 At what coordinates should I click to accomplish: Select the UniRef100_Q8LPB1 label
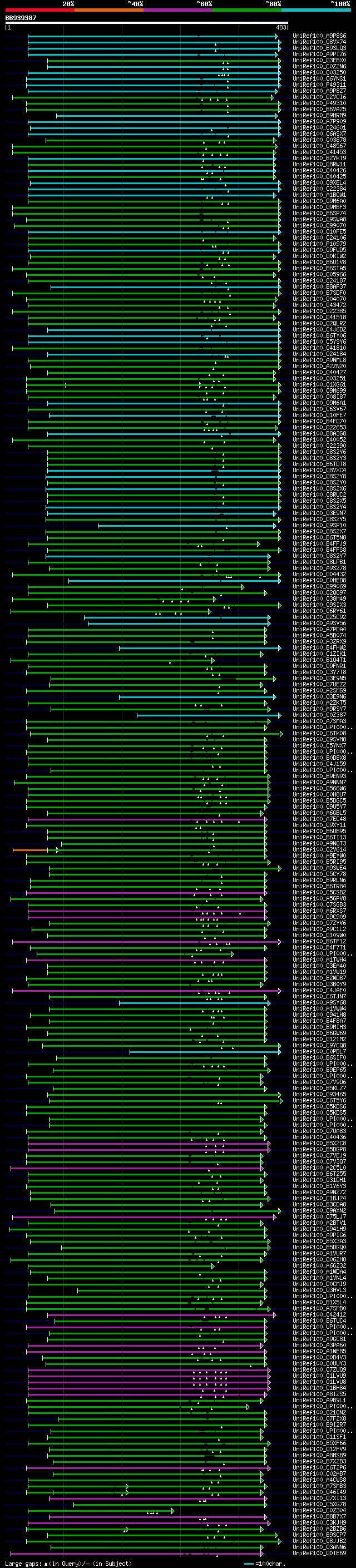[x=319, y=562]
